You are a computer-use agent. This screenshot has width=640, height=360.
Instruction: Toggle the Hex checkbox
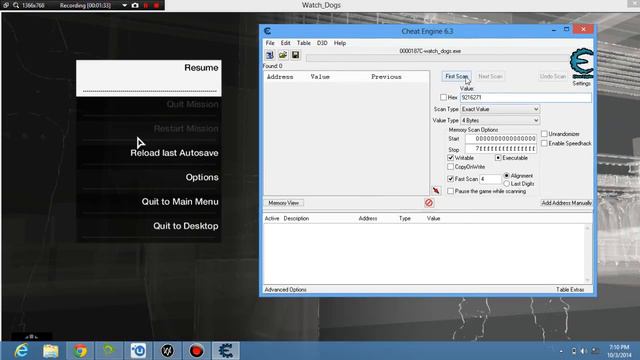(443, 98)
